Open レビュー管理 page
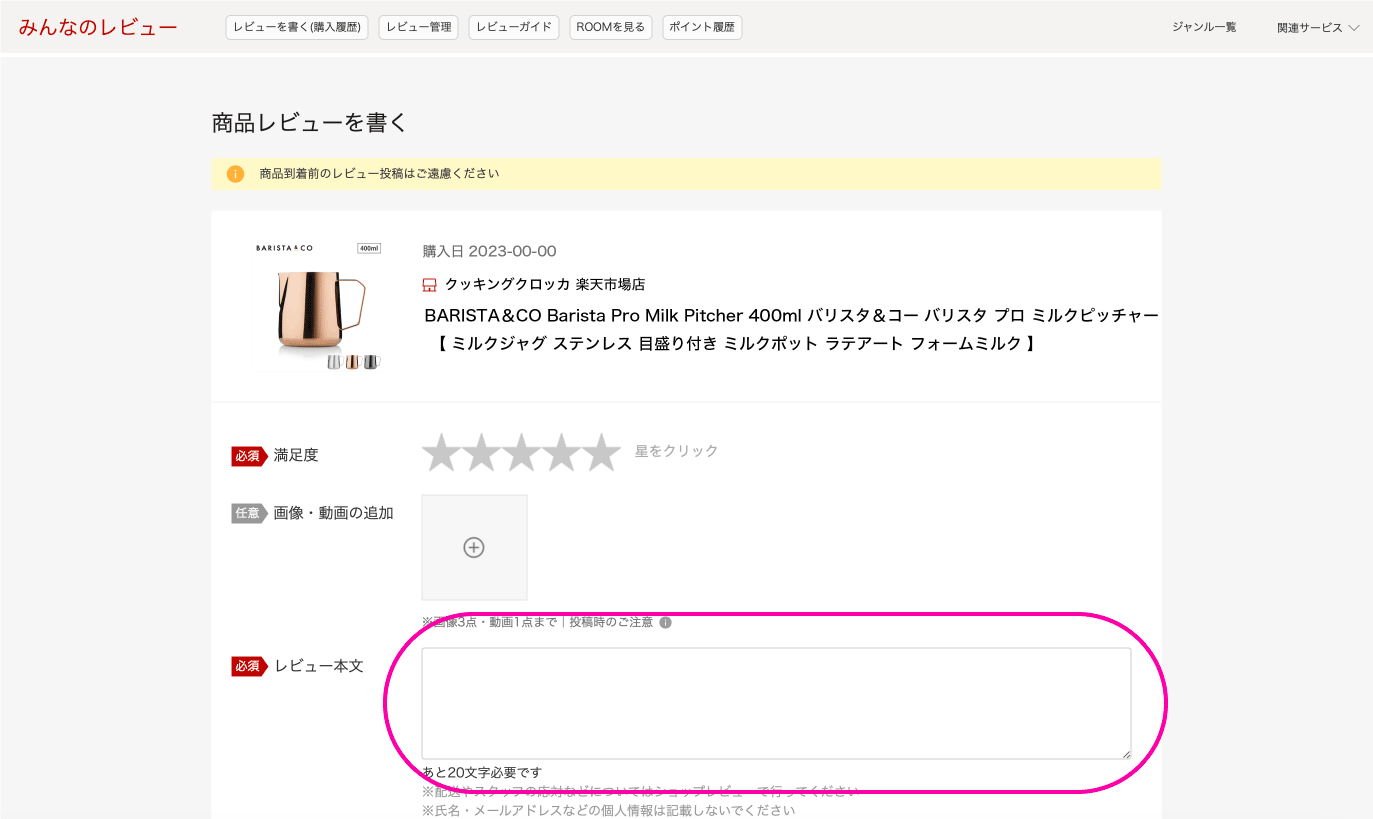The image size is (1373, 819). [x=418, y=27]
